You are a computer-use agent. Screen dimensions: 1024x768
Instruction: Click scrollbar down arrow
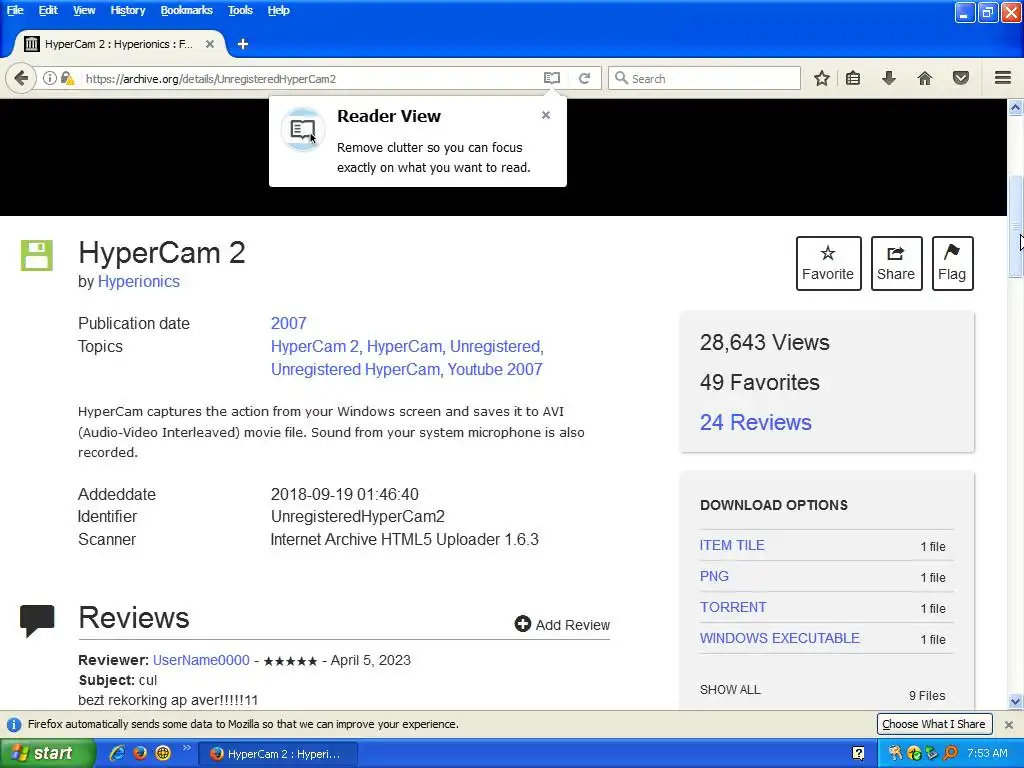[1016, 702]
